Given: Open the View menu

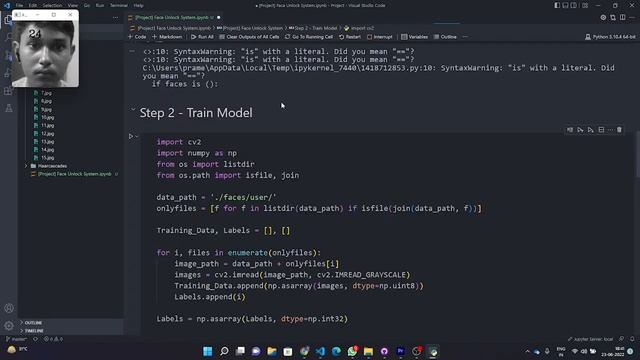Looking at the screenshot, I should (73, 5).
